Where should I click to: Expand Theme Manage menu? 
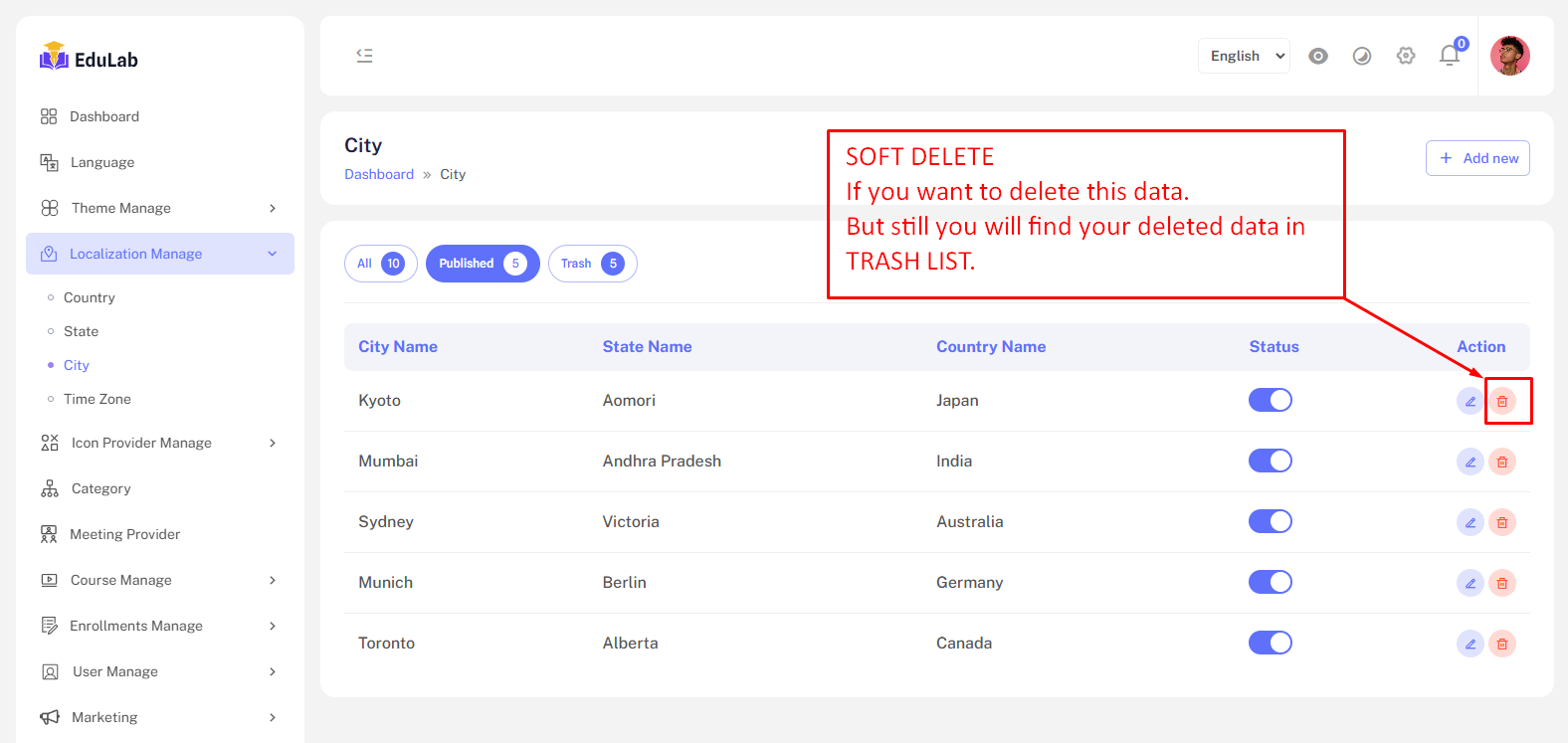(159, 208)
